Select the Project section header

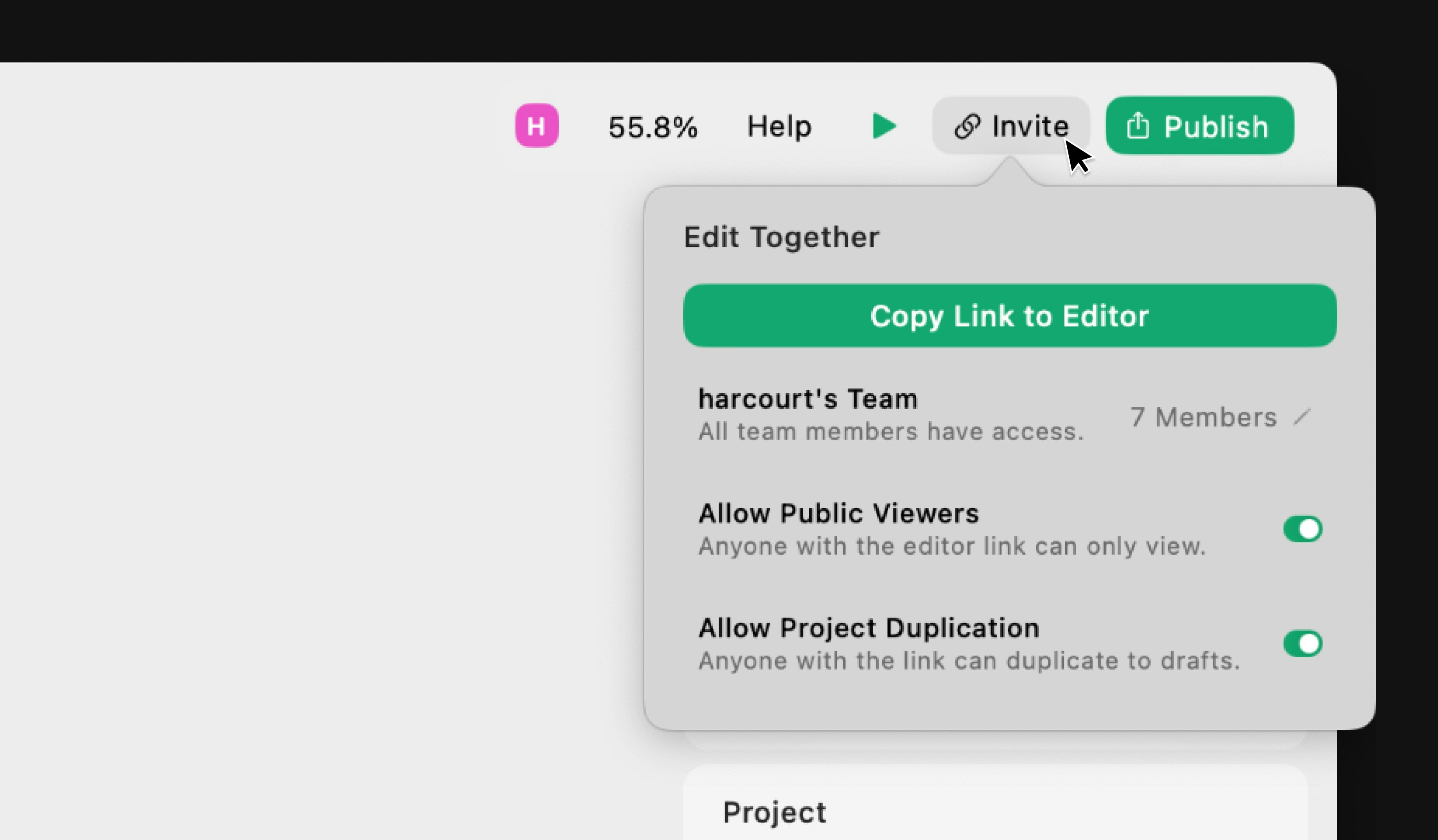[774, 812]
